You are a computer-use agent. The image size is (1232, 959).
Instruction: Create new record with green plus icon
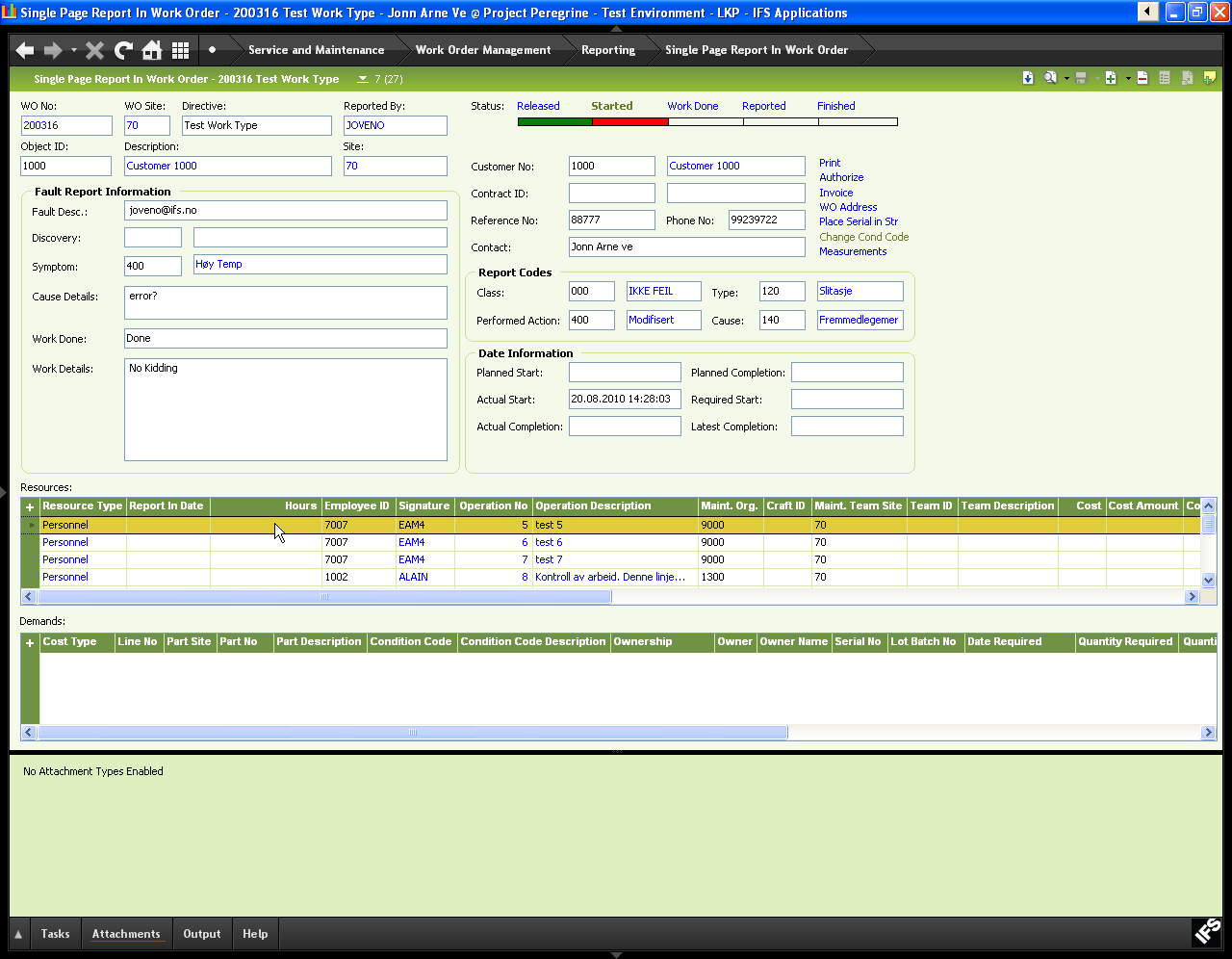1111,78
